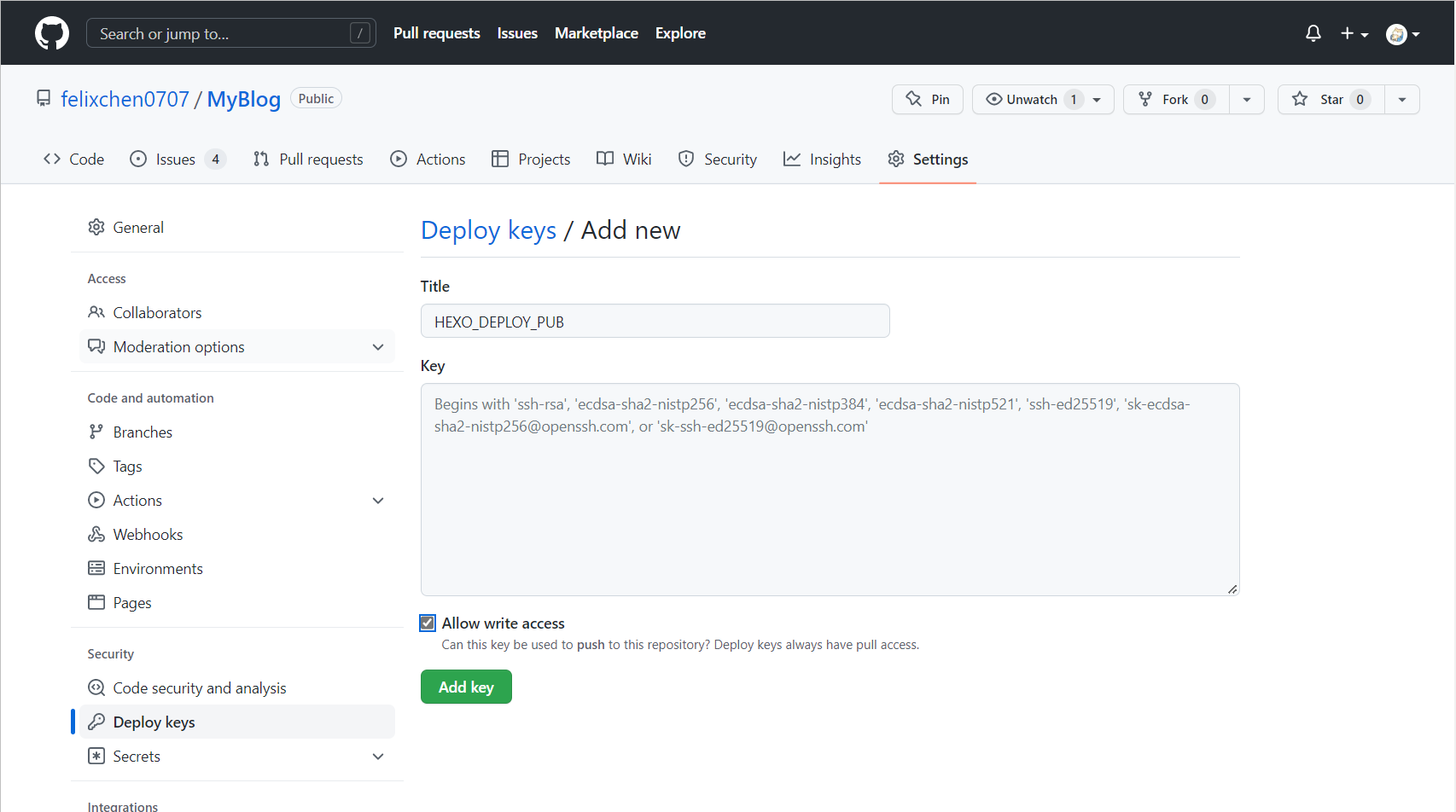Open the repository Pull requests tab

308,159
